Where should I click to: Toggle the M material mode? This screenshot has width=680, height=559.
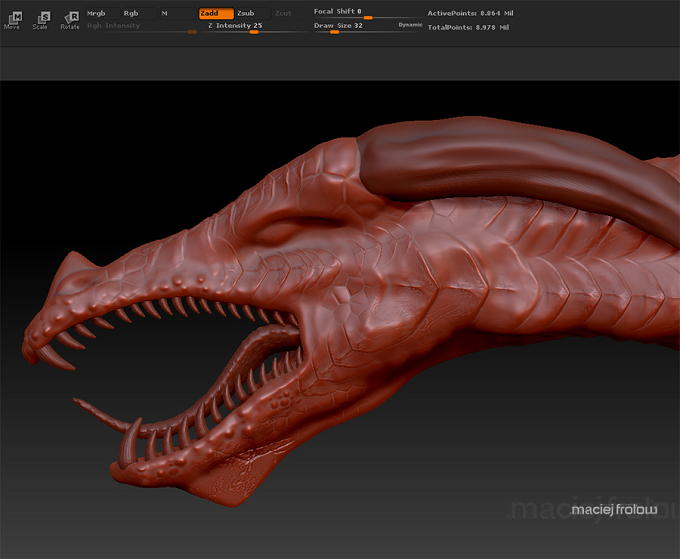pos(177,13)
